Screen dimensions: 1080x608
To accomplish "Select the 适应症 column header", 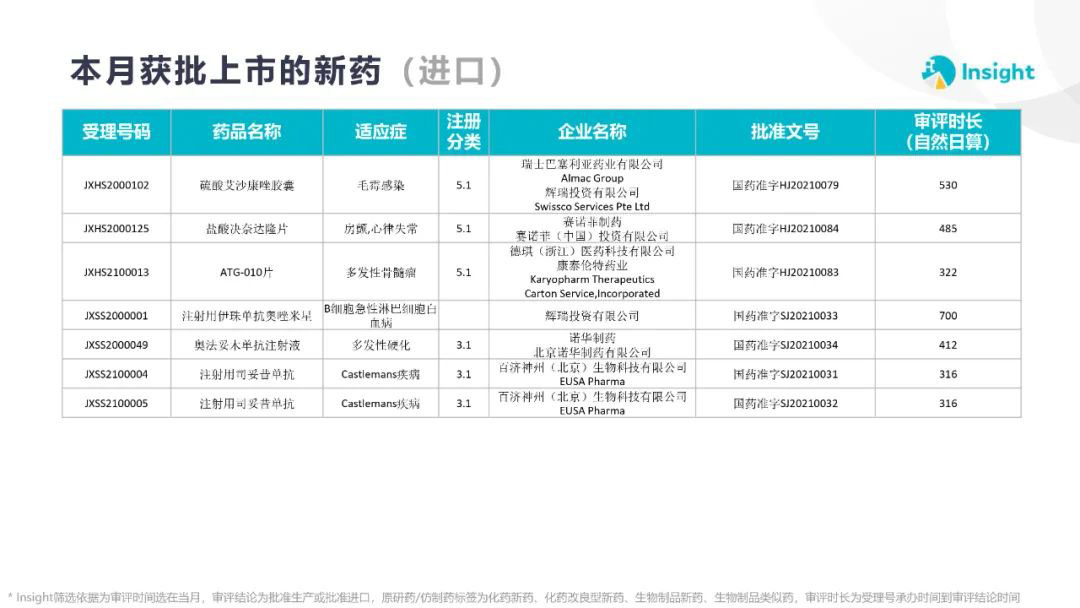I will 380,132.
